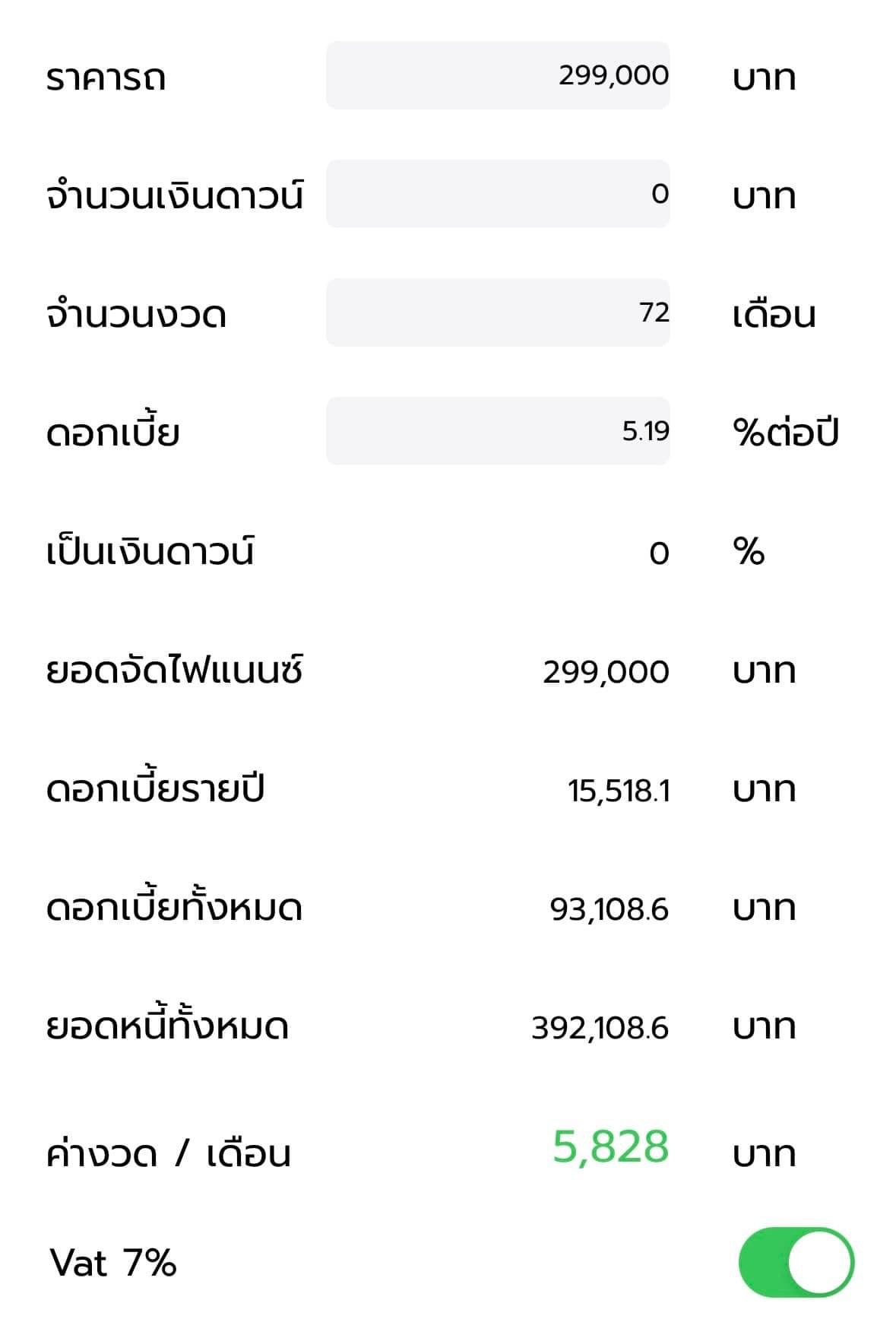Select the down payment amount input field
This screenshot has width=896, height=1335.
(x=498, y=194)
